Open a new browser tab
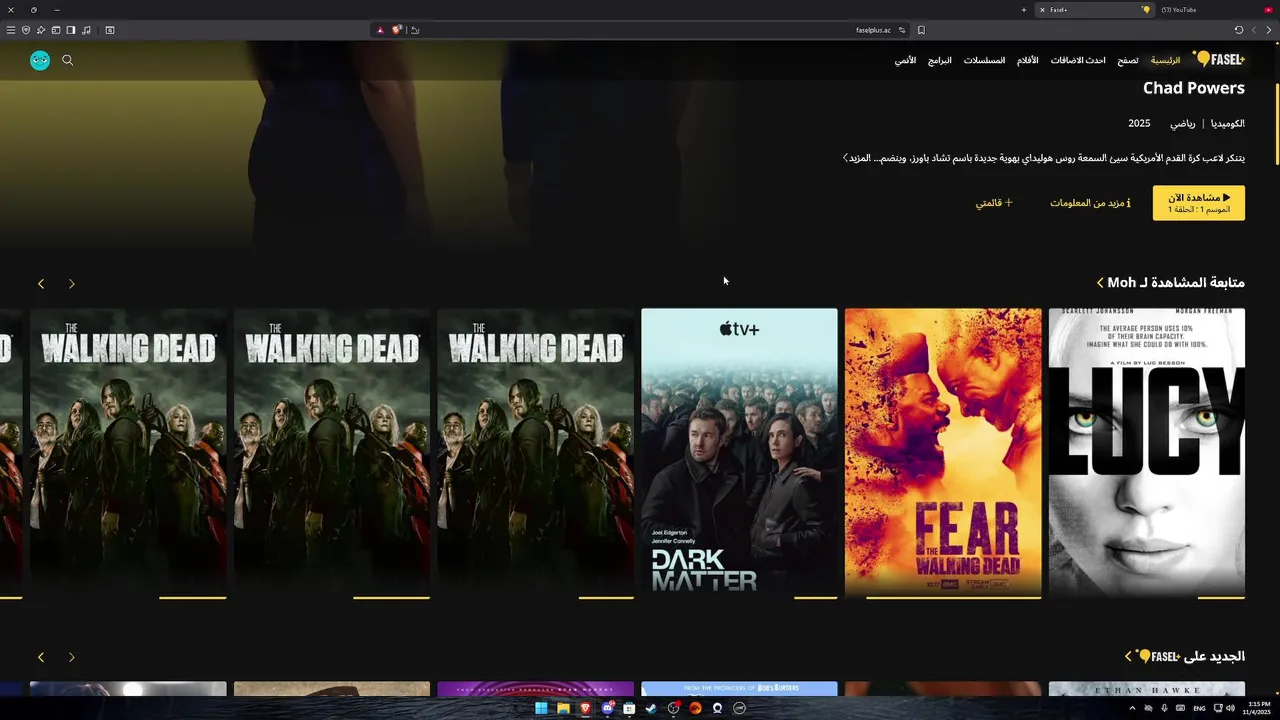 [x=1023, y=10]
